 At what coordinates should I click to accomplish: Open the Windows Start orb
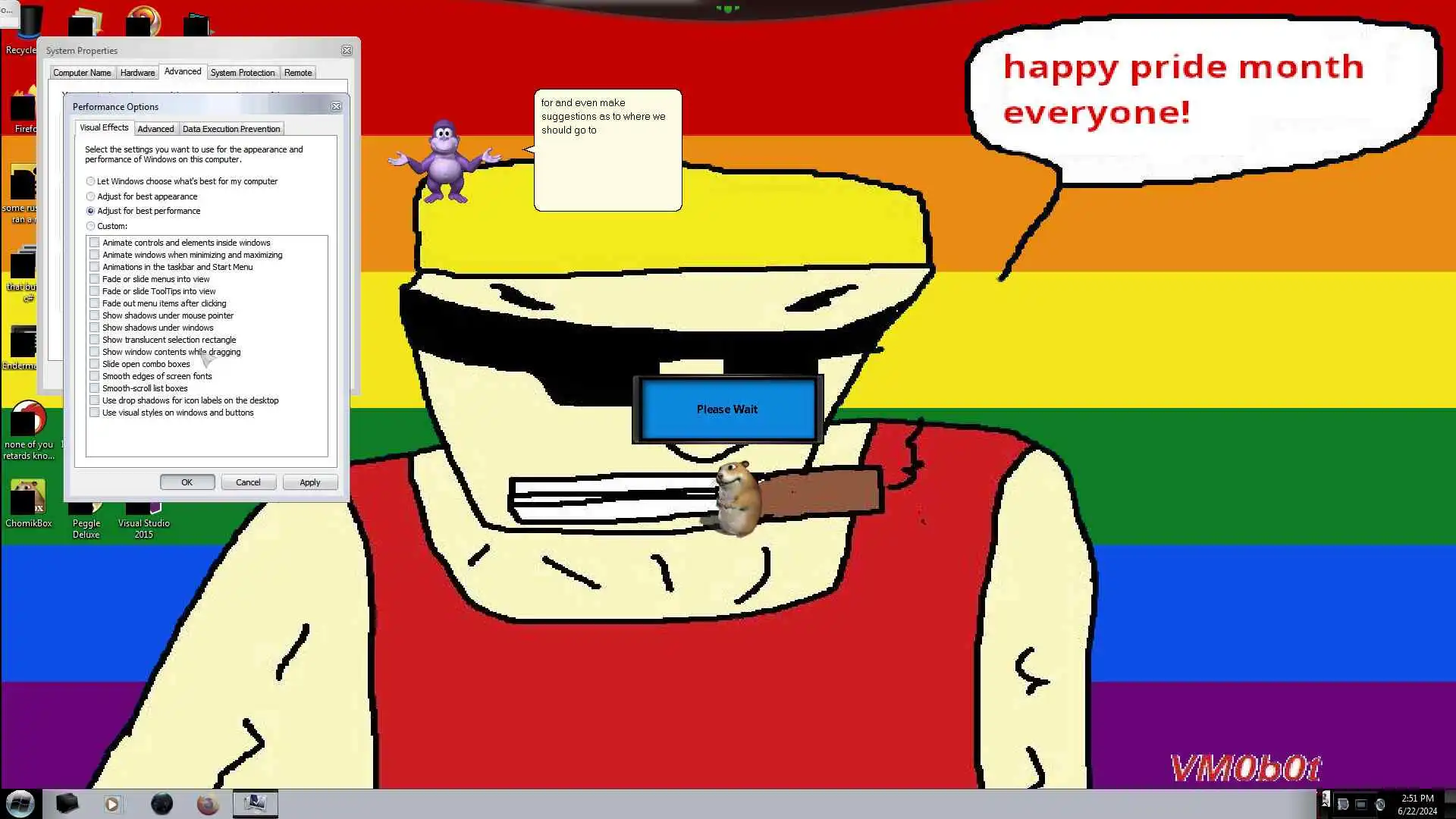point(20,803)
